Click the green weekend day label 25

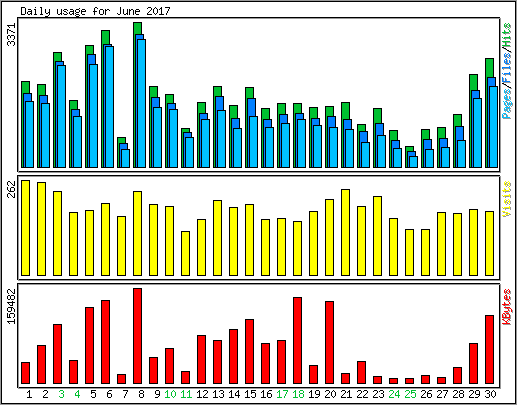pos(410,394)
